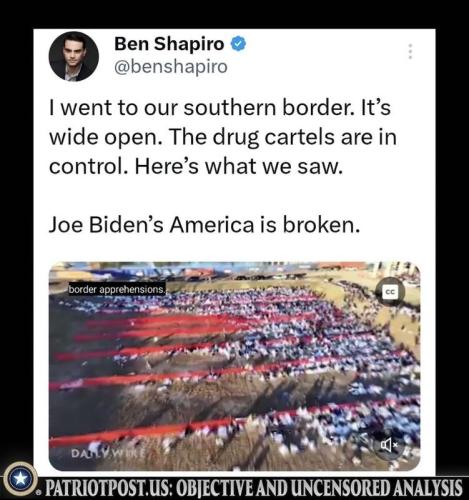The width and height of the screenshot is (469, 500).
Task: Click the "Joe Biden's America is broken." sentence
Action: 205,224
